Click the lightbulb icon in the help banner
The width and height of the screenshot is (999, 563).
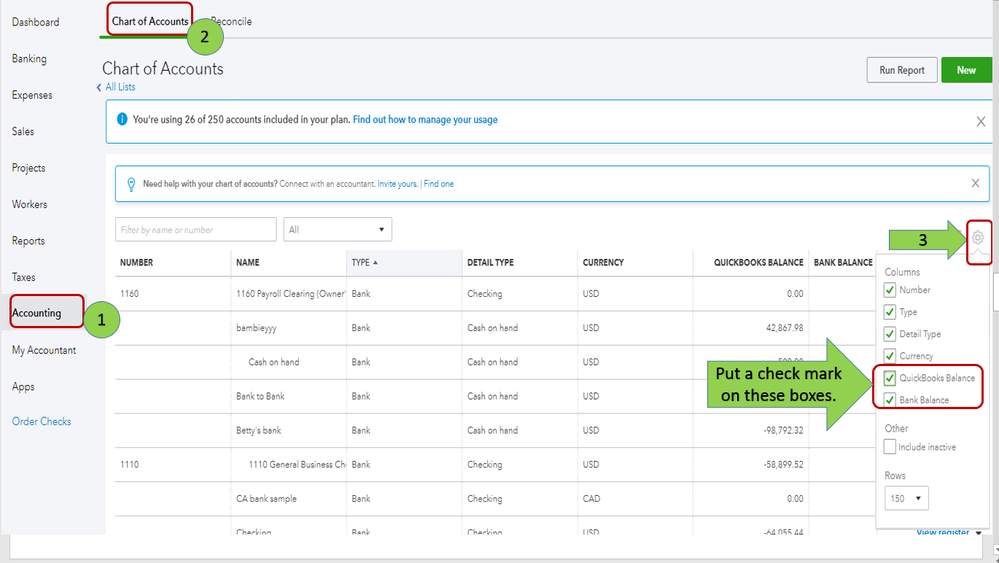[131, 184]
